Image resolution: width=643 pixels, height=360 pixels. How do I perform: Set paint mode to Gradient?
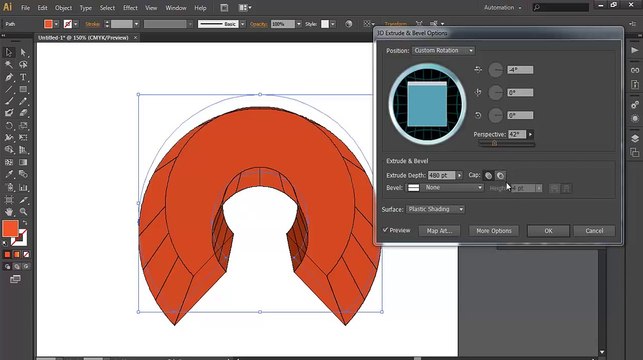point(17,255)
